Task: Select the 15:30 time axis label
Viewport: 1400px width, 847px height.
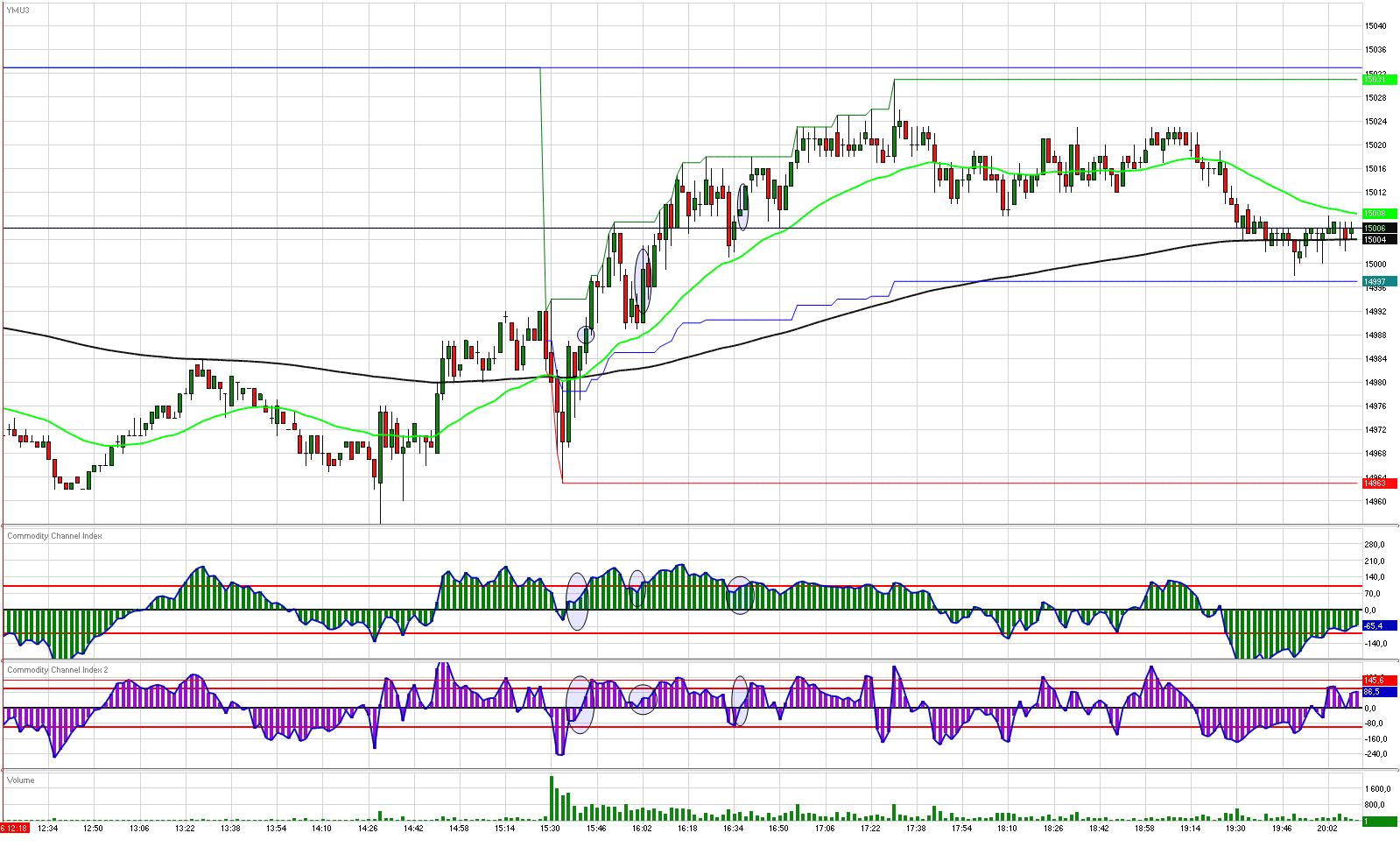Action: click(x=550, y=828)
